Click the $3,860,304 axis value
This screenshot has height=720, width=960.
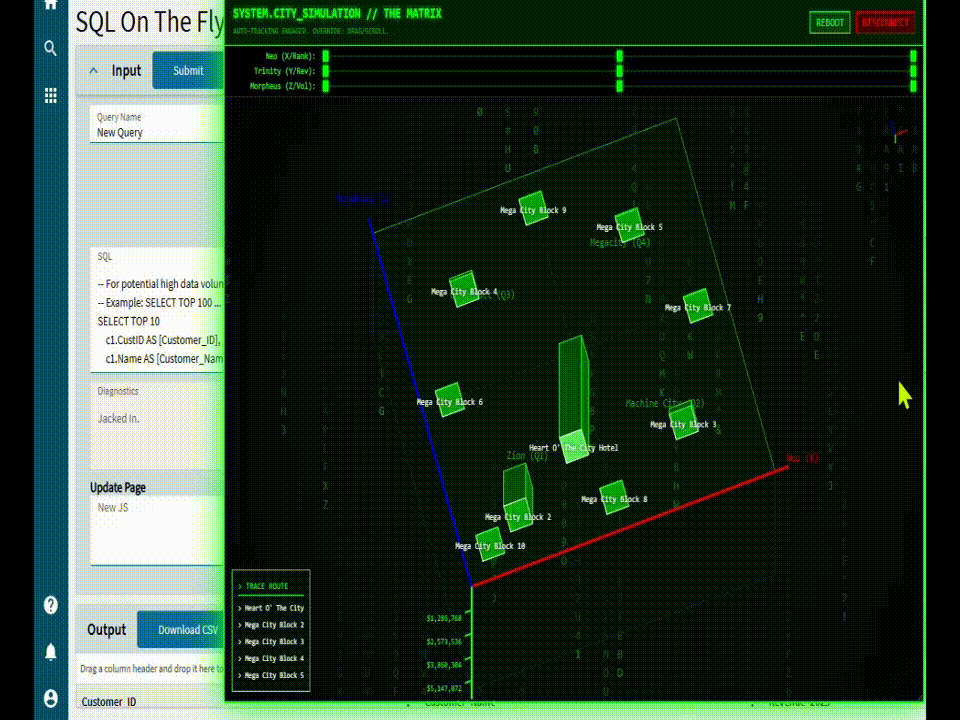(x=444, y=665)
